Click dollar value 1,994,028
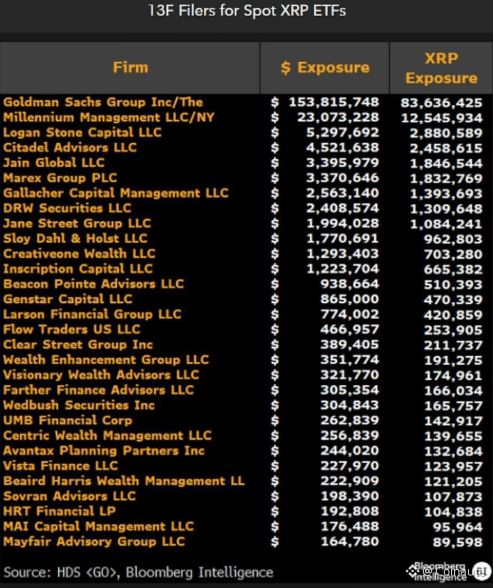The image size is (493, 588). coord(342,224)
